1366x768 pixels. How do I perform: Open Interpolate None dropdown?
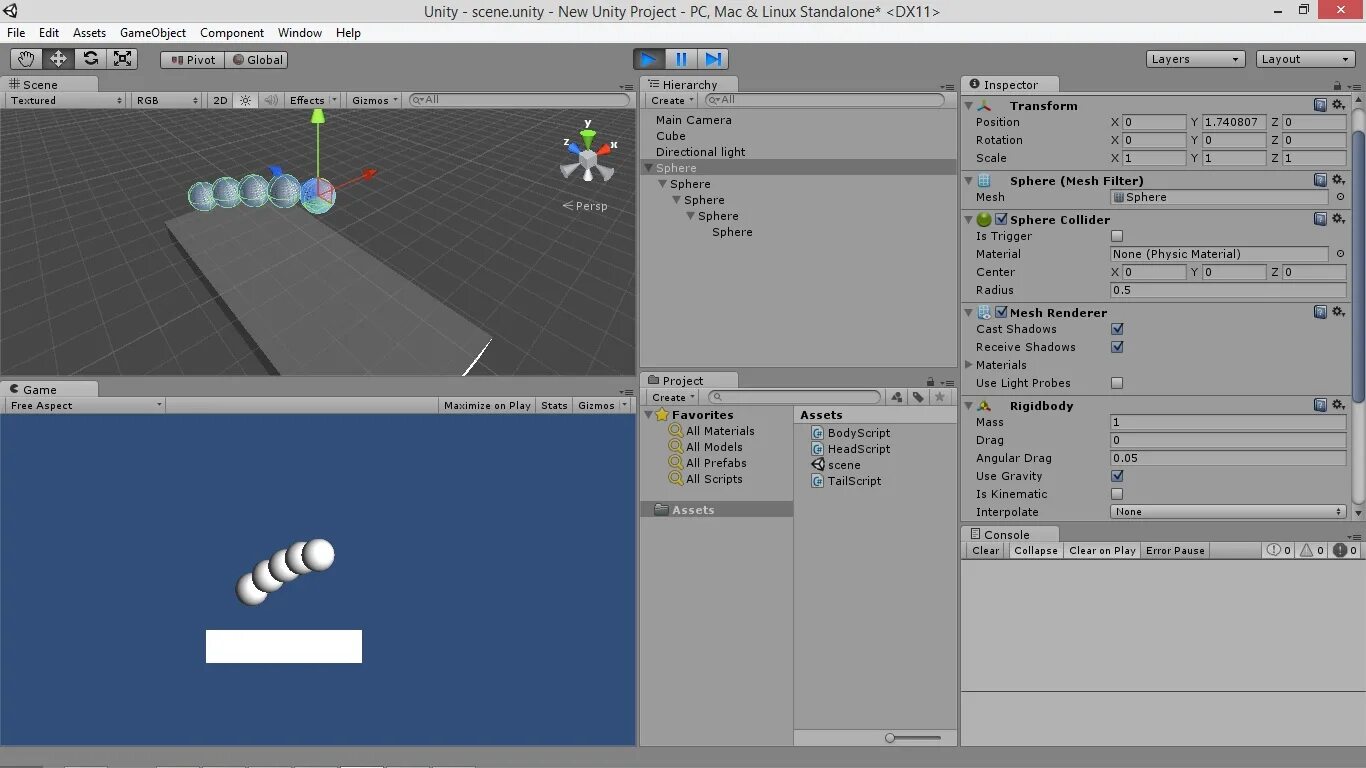(x=1228, y=512)
